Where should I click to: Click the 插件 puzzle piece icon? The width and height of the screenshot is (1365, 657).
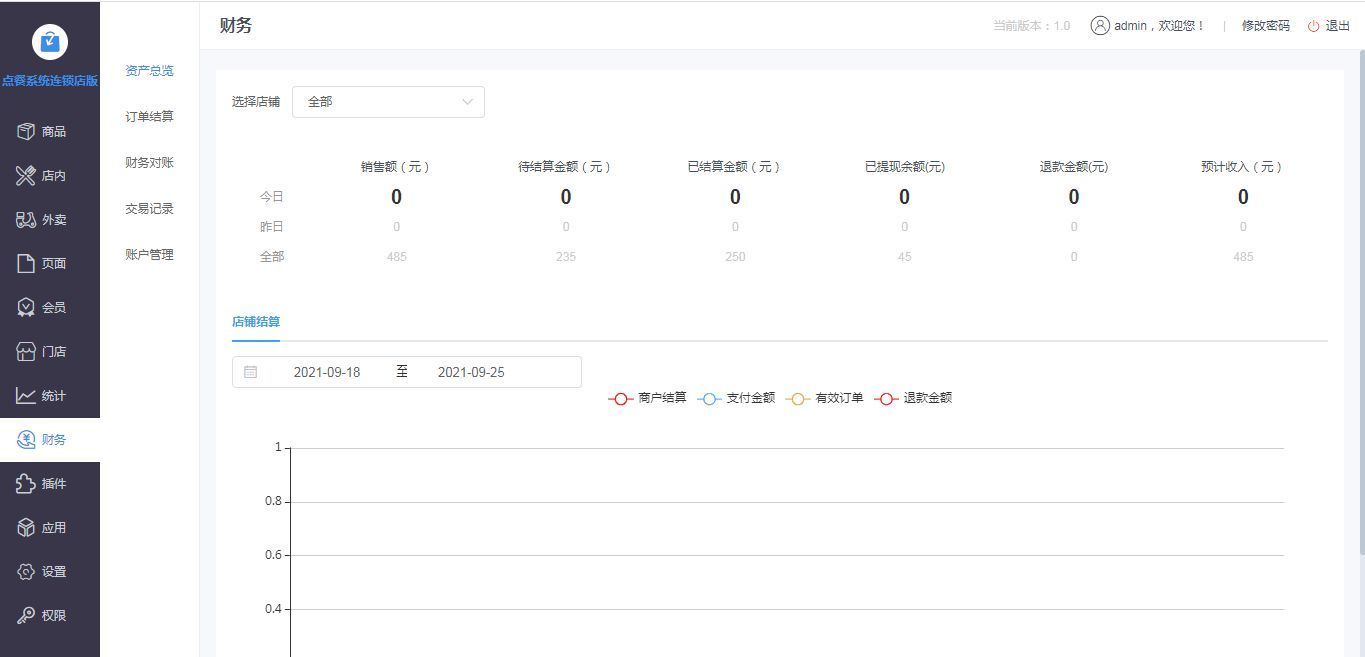(26, 483)
